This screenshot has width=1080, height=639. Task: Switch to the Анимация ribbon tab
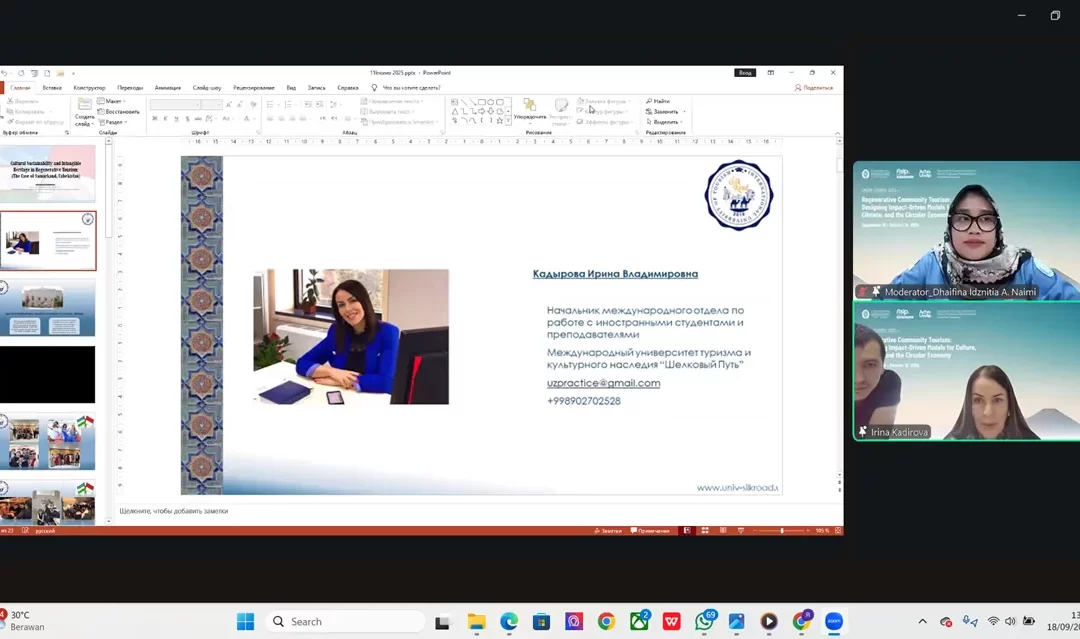point(168,88)
